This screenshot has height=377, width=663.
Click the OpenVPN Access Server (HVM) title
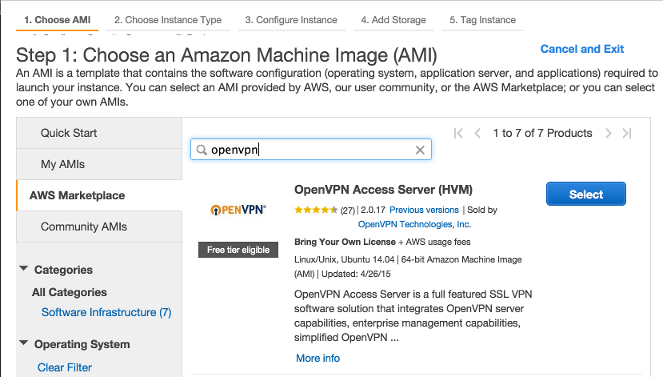pyautogui.click(x=383, y=189)
